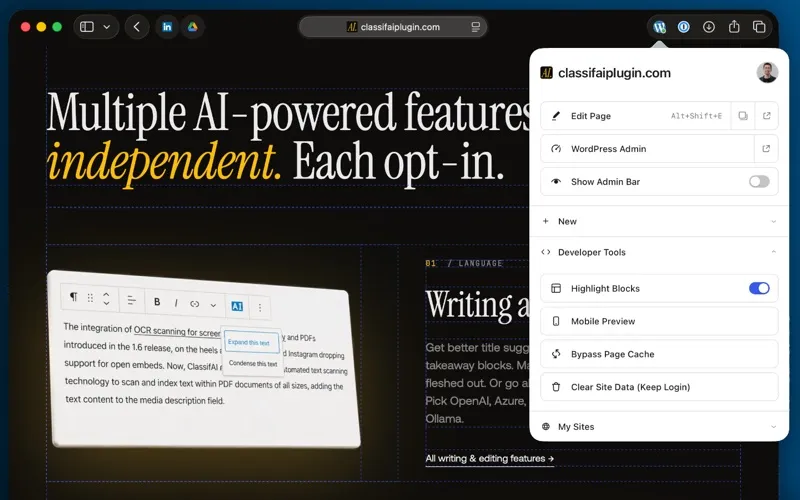Open the WordPress extension icon in toolbar
The image size is (800, 500).
pos(659,27)
